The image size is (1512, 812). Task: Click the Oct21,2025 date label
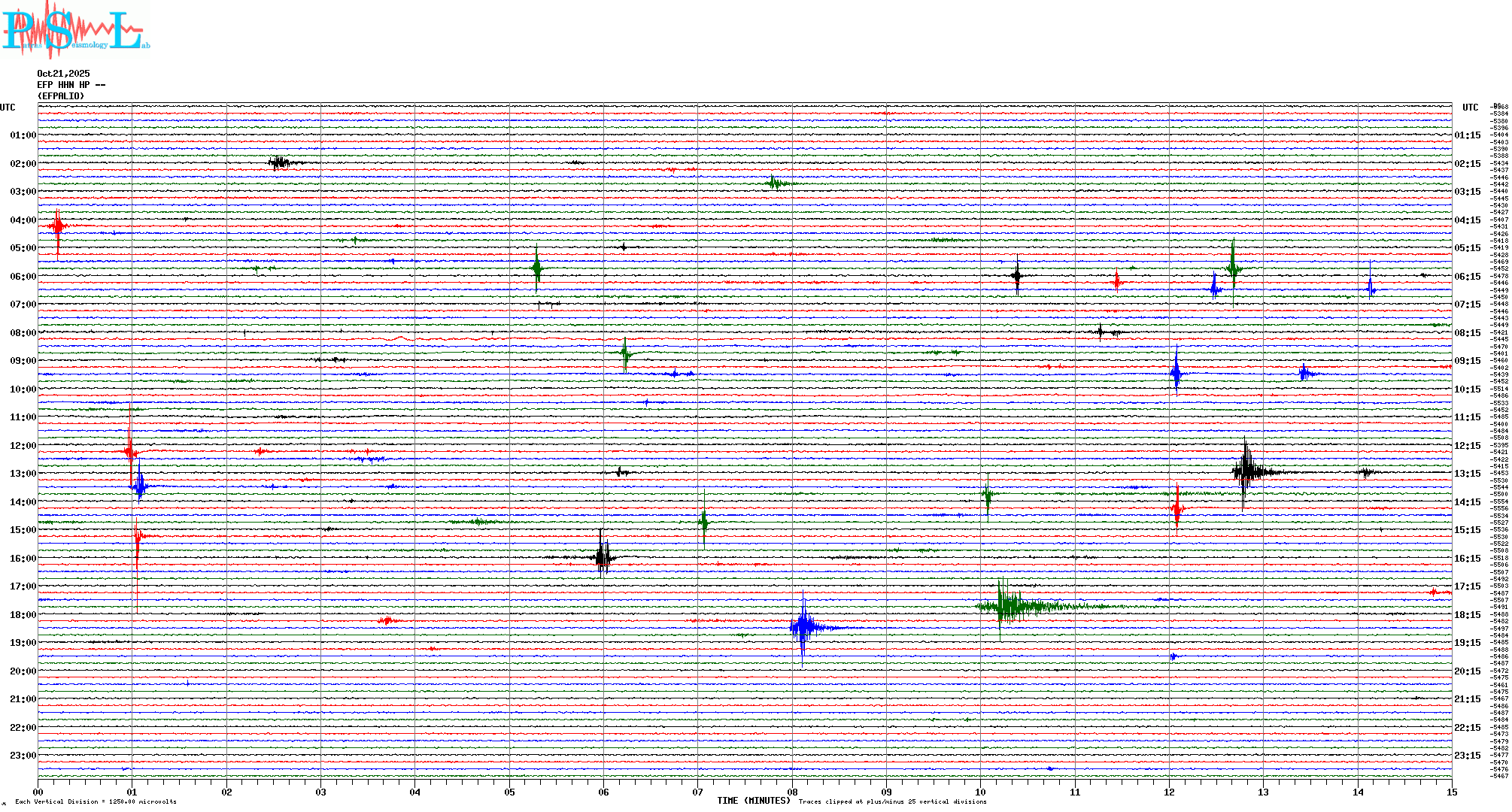click(63, 74)
